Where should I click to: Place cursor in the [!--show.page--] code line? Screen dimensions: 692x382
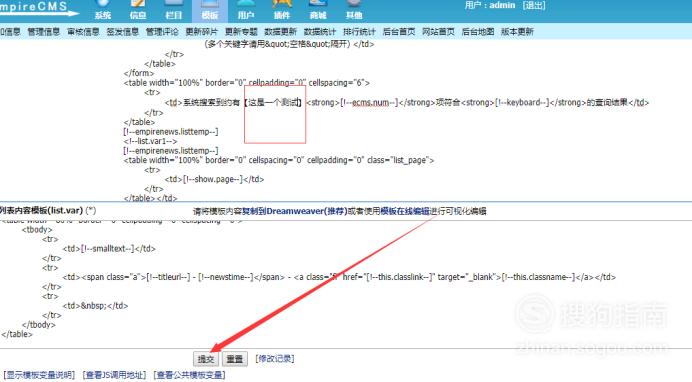214,179
